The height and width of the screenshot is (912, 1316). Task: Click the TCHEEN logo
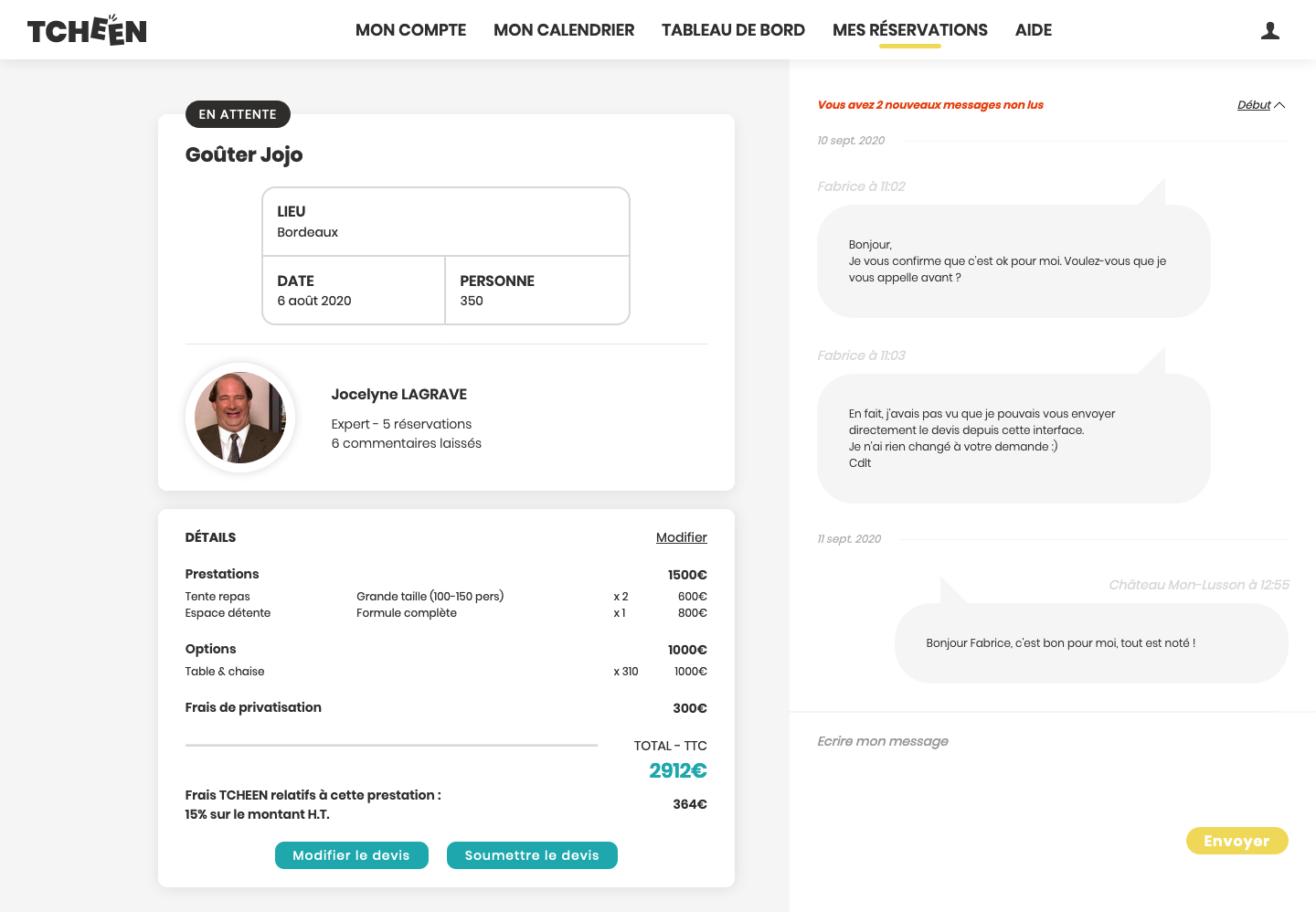click(x=87, y=31)
